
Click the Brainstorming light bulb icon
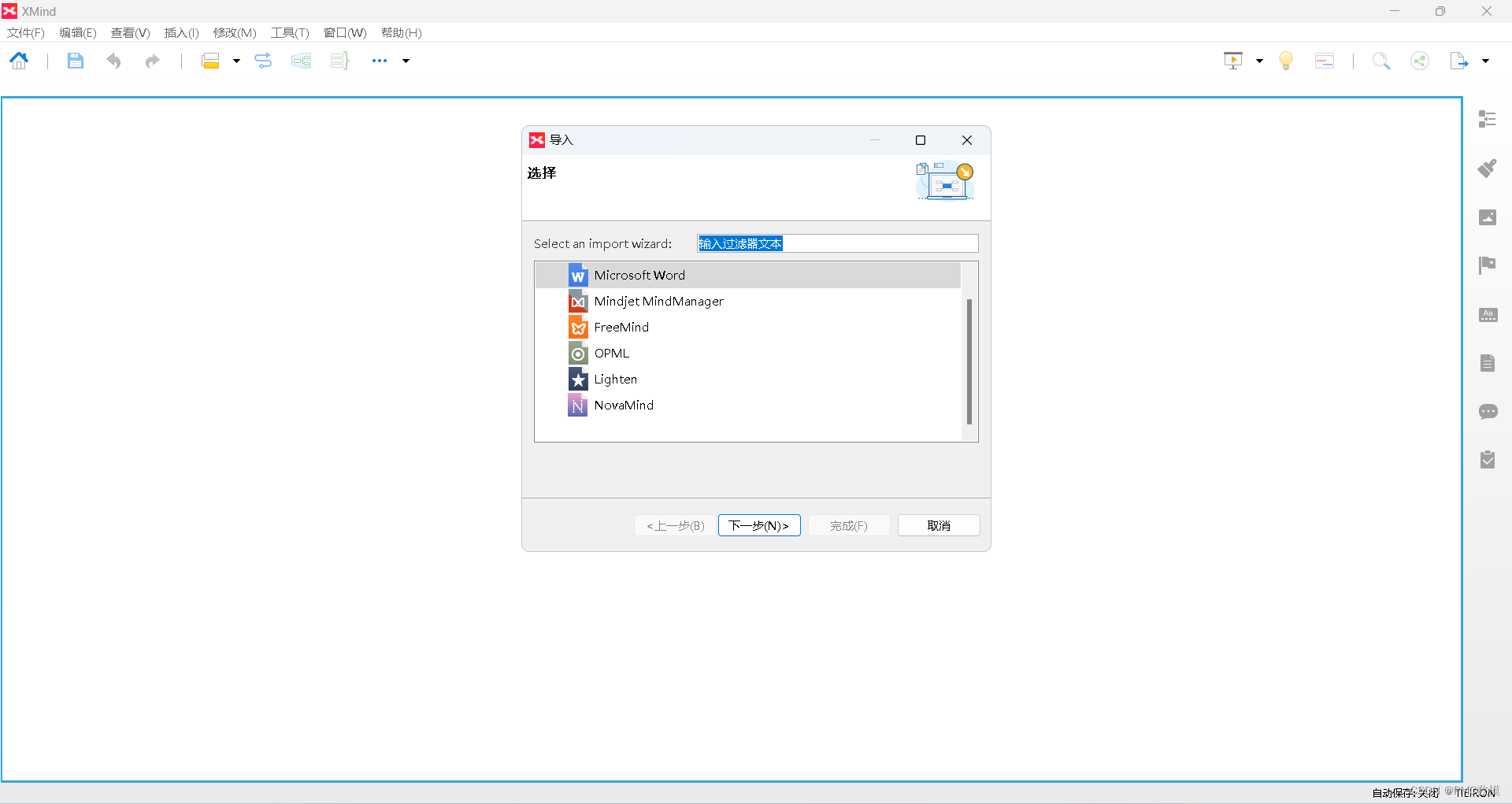1286,61
